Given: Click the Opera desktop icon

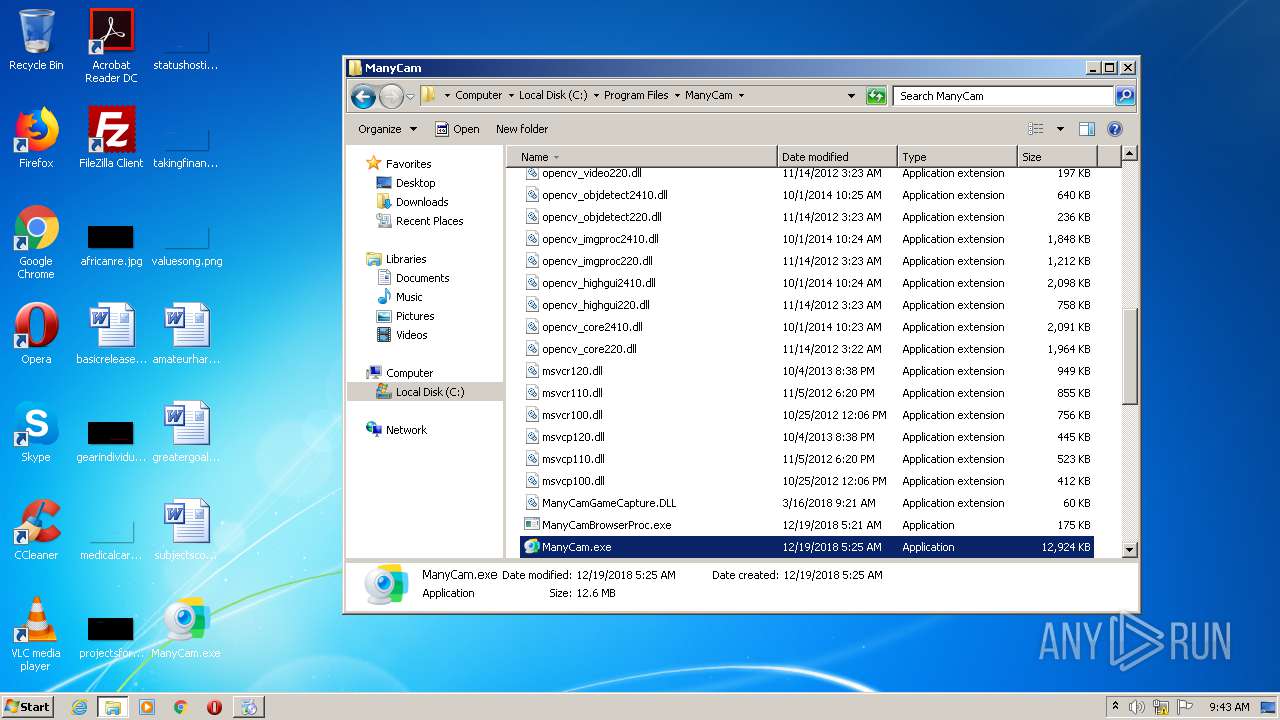Looking at the screenshot, I should pos(36,334).
